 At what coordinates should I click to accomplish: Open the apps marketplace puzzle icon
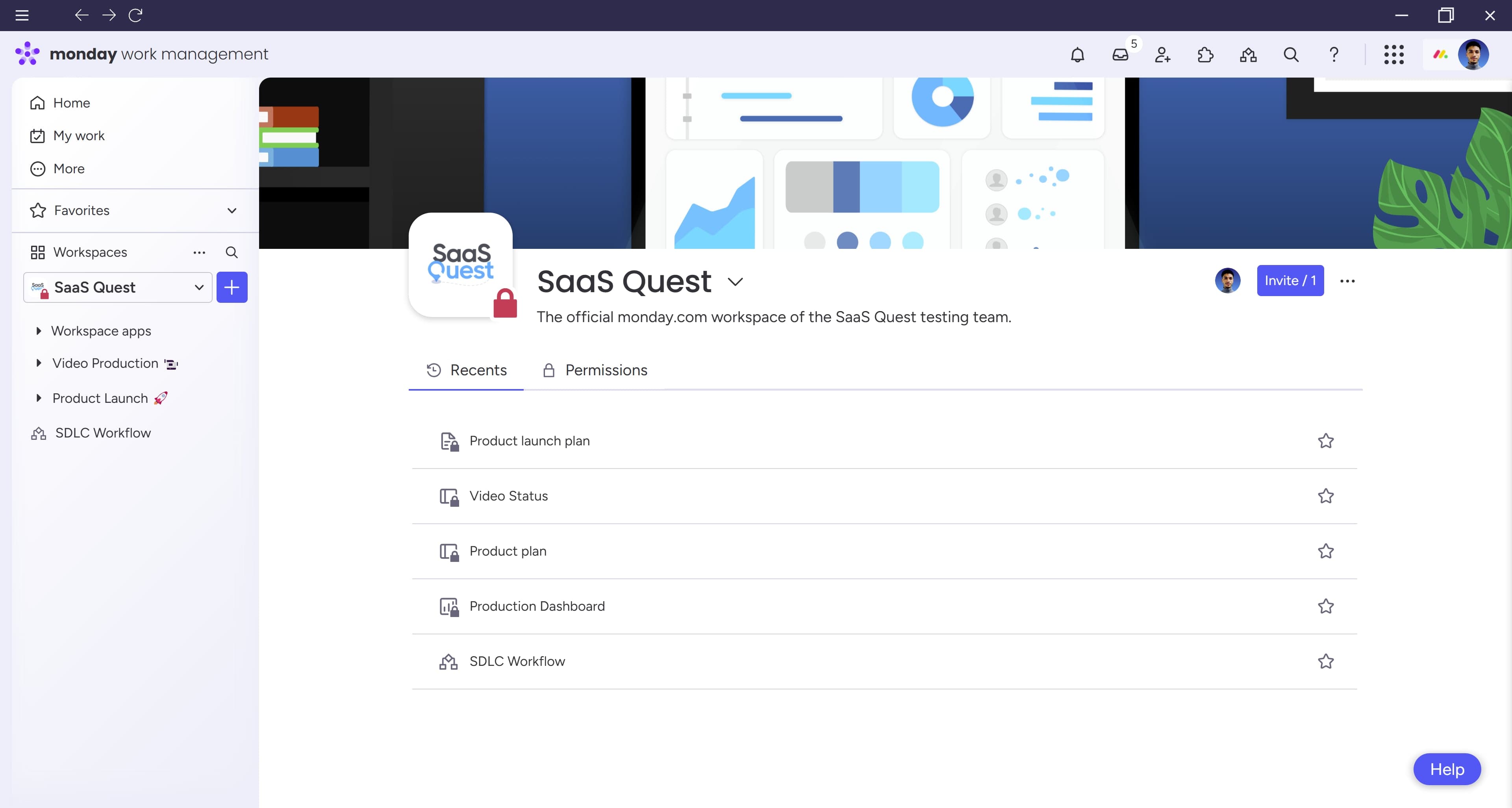click(1205, 55)
